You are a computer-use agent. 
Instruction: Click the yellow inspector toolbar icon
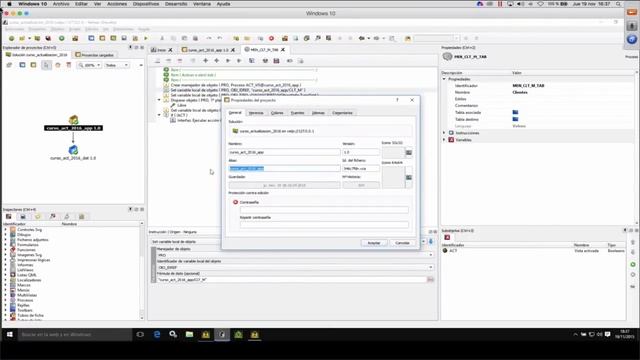[x=38, y=216]
